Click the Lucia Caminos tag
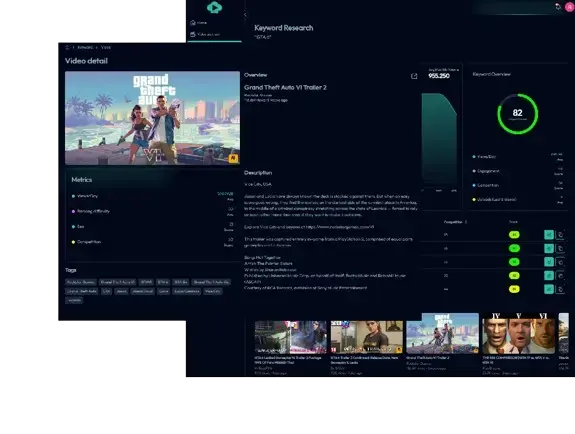Image resolution: width=575 pixels, height=434 pixels. [187, 291]
